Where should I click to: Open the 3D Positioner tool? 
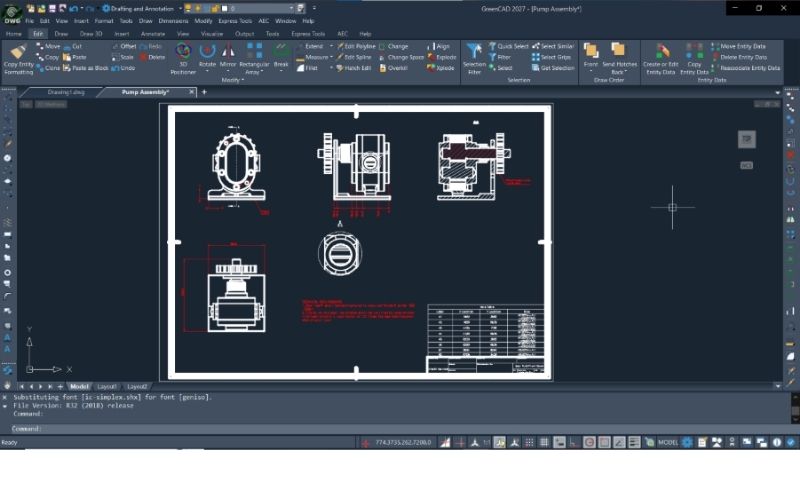coord(183,51)
